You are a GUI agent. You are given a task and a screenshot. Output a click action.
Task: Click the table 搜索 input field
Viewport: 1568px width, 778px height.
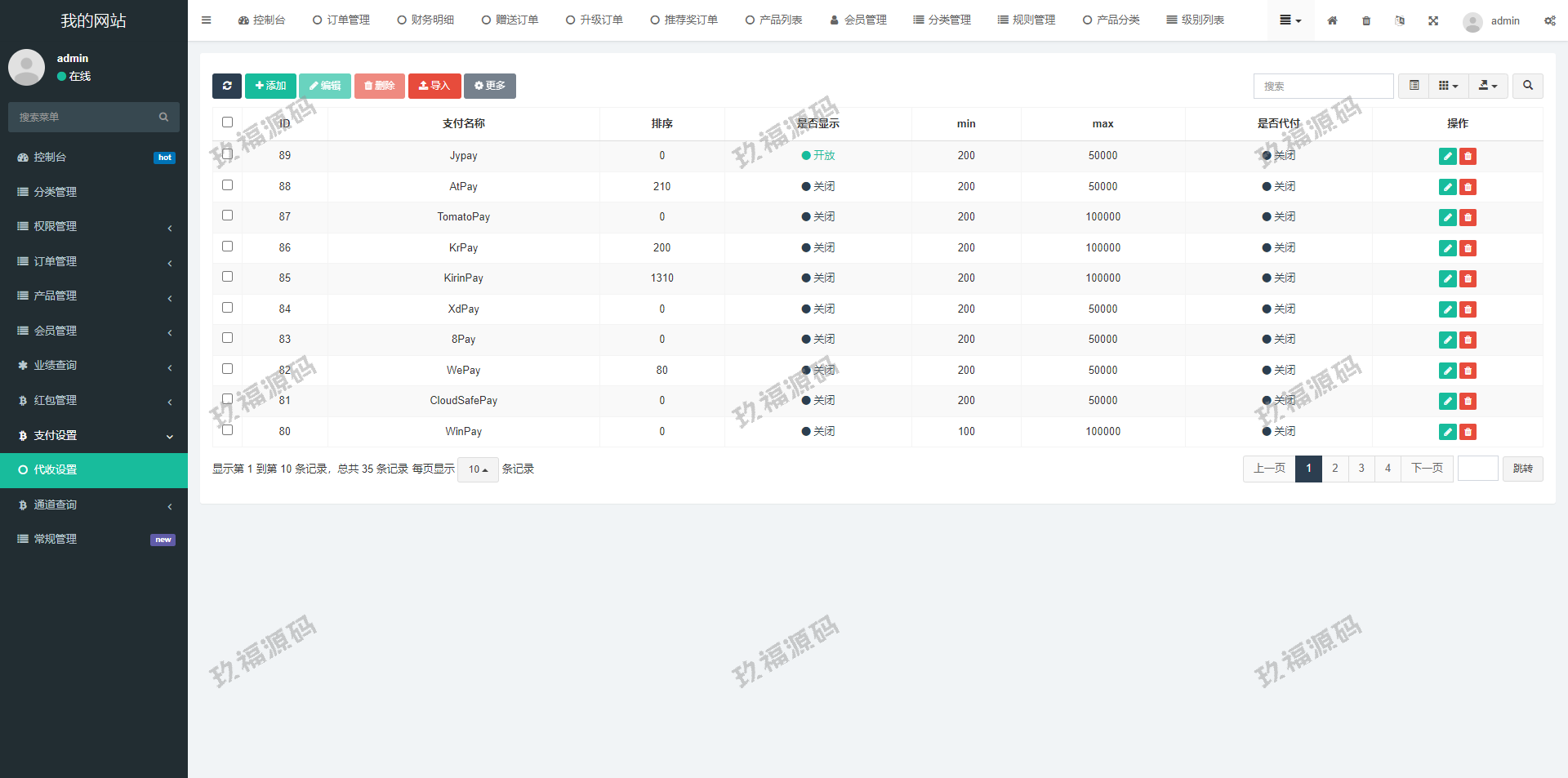[1323, 86]
